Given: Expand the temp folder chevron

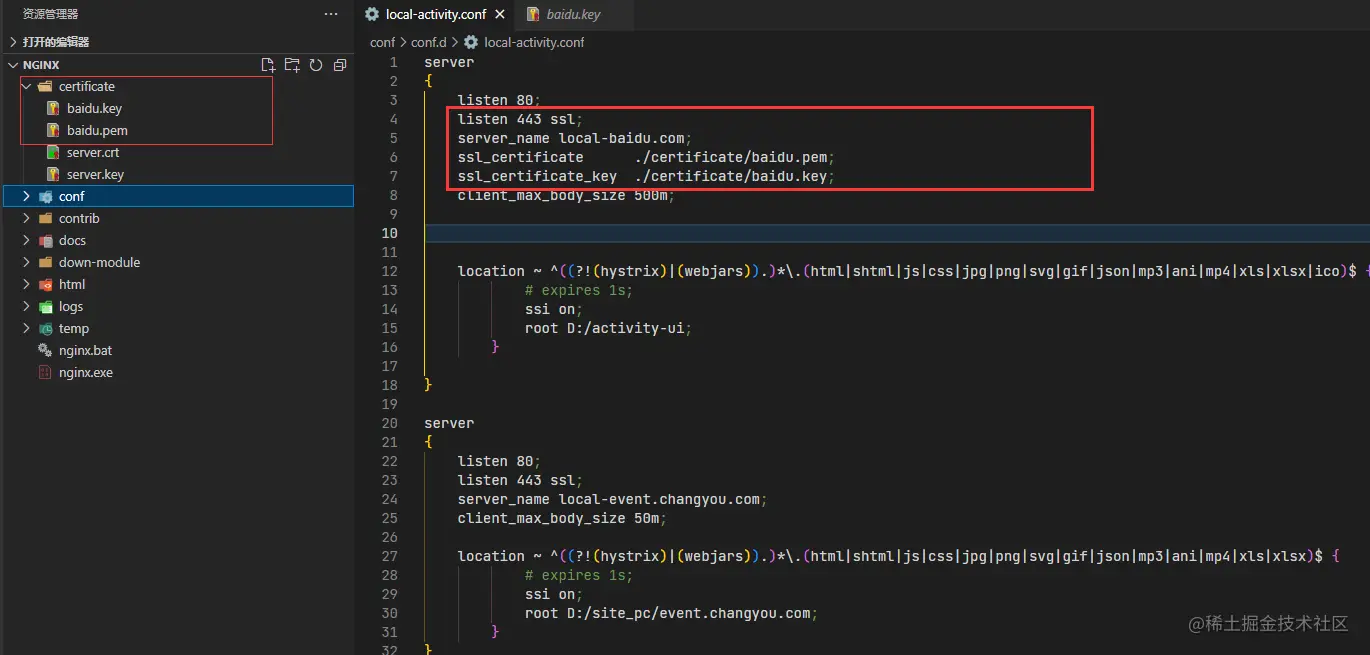Looking at the screenshot, I should point(27,328).
